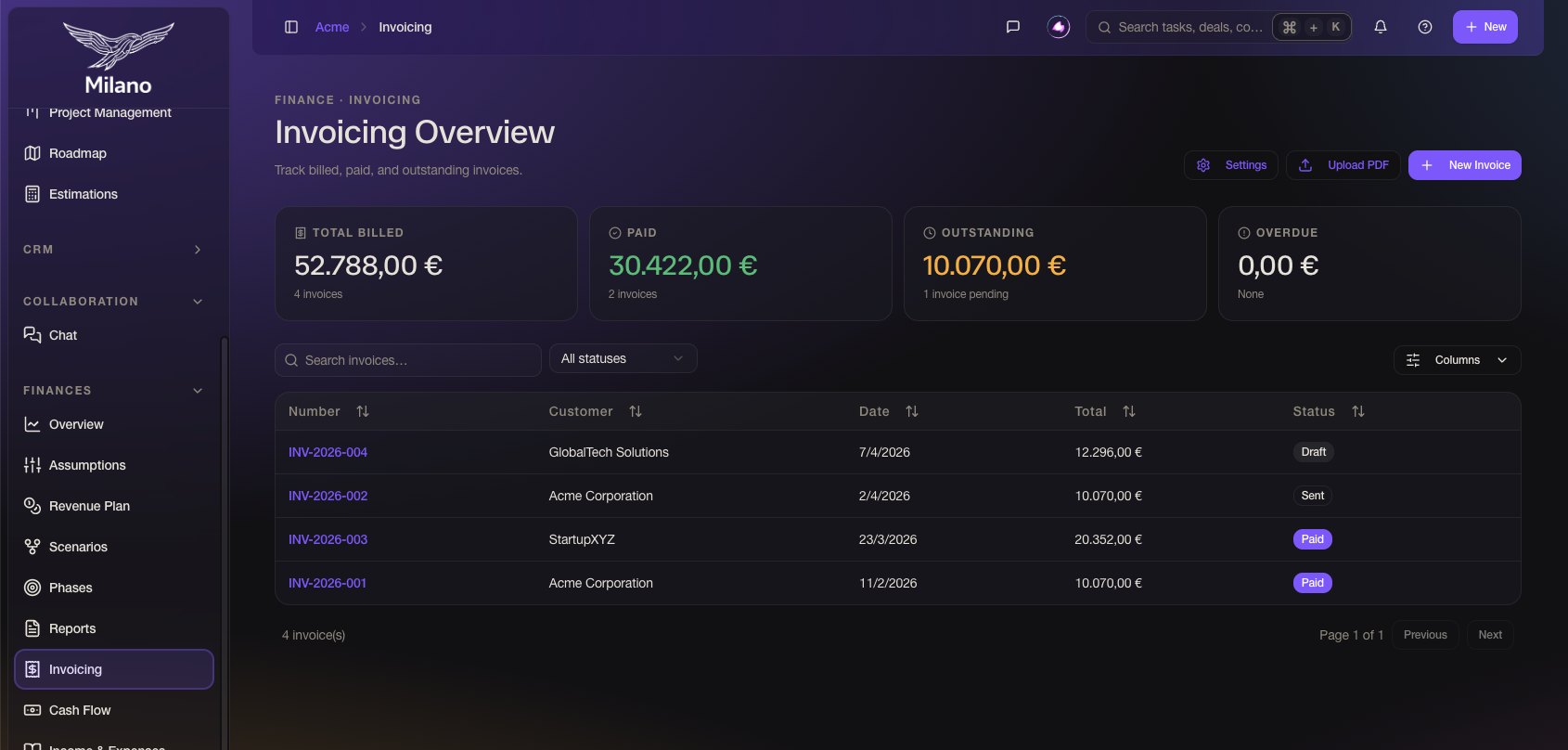Screen dimensions: 1568x750
Task: Open Scenarios in sidebar
Action: click(114, 547)
